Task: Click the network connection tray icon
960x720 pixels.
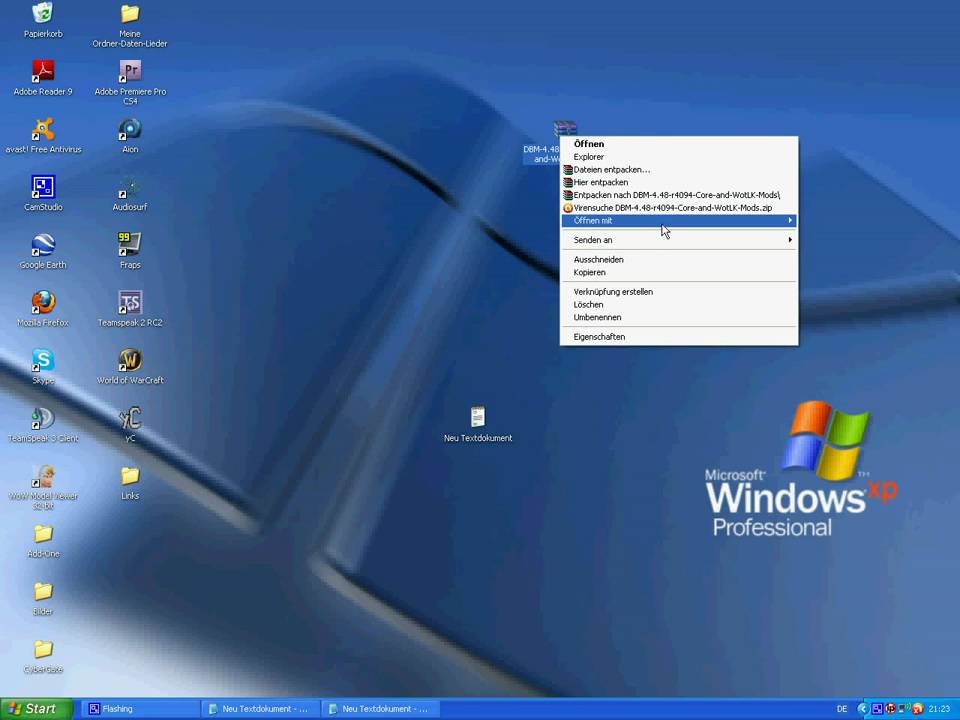Action: [903, 708]
